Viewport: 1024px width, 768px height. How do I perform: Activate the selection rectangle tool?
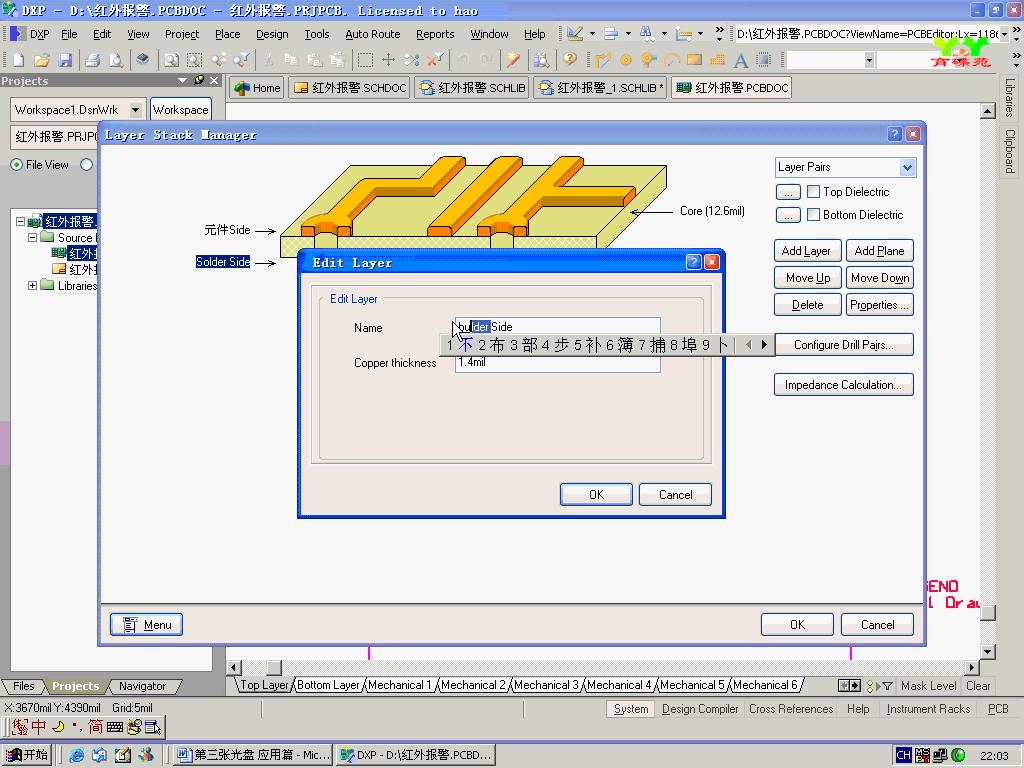tap(365, 61)
